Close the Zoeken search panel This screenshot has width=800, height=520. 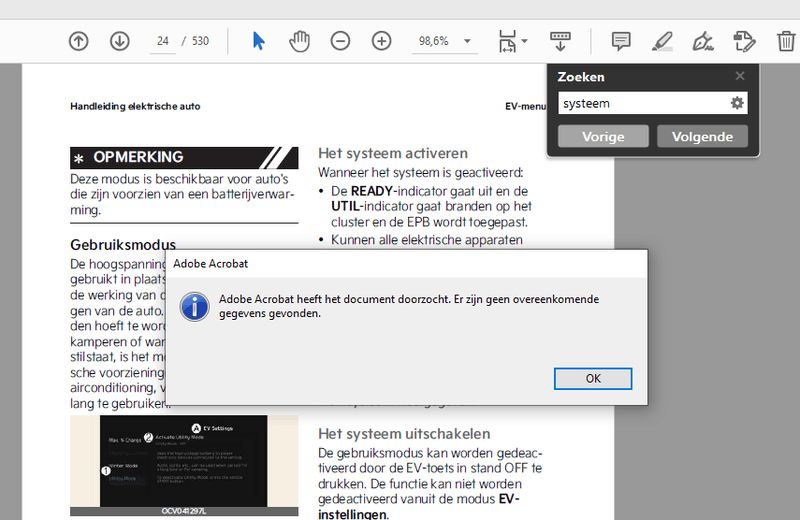click(x=740, y=76)
